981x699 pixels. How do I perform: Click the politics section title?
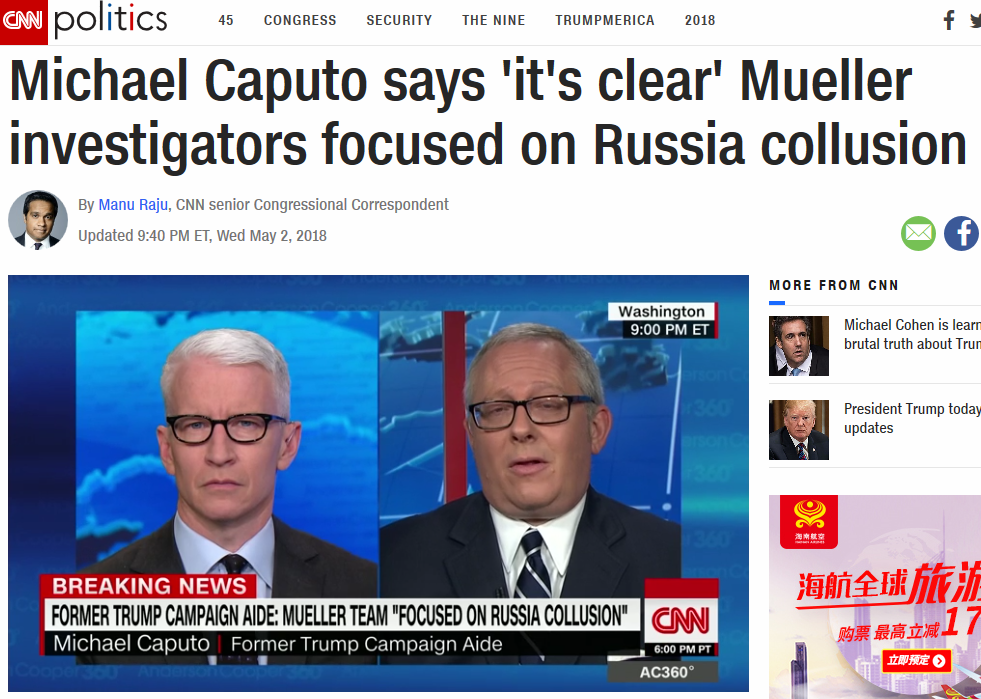point(111,21)
